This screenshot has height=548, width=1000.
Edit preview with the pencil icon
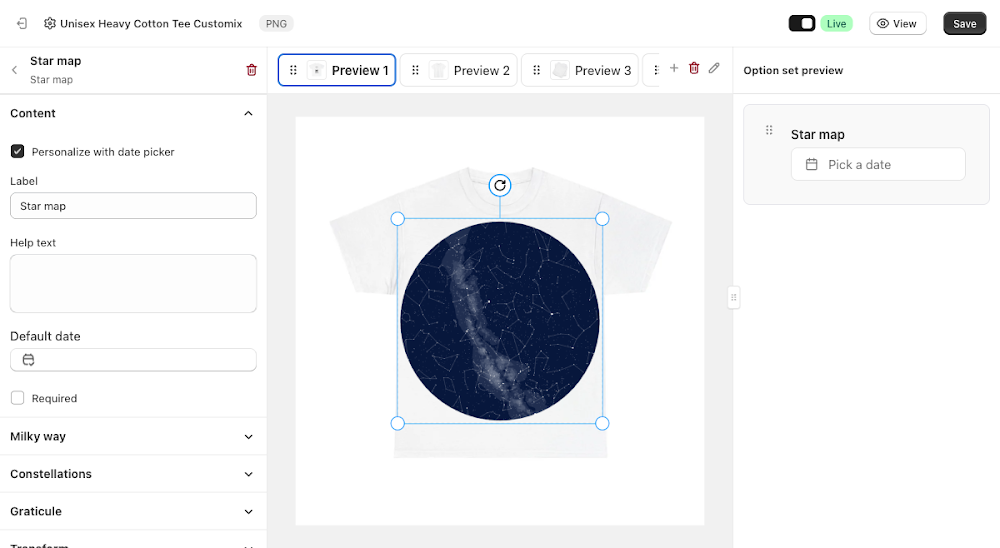tap(714, 68)
